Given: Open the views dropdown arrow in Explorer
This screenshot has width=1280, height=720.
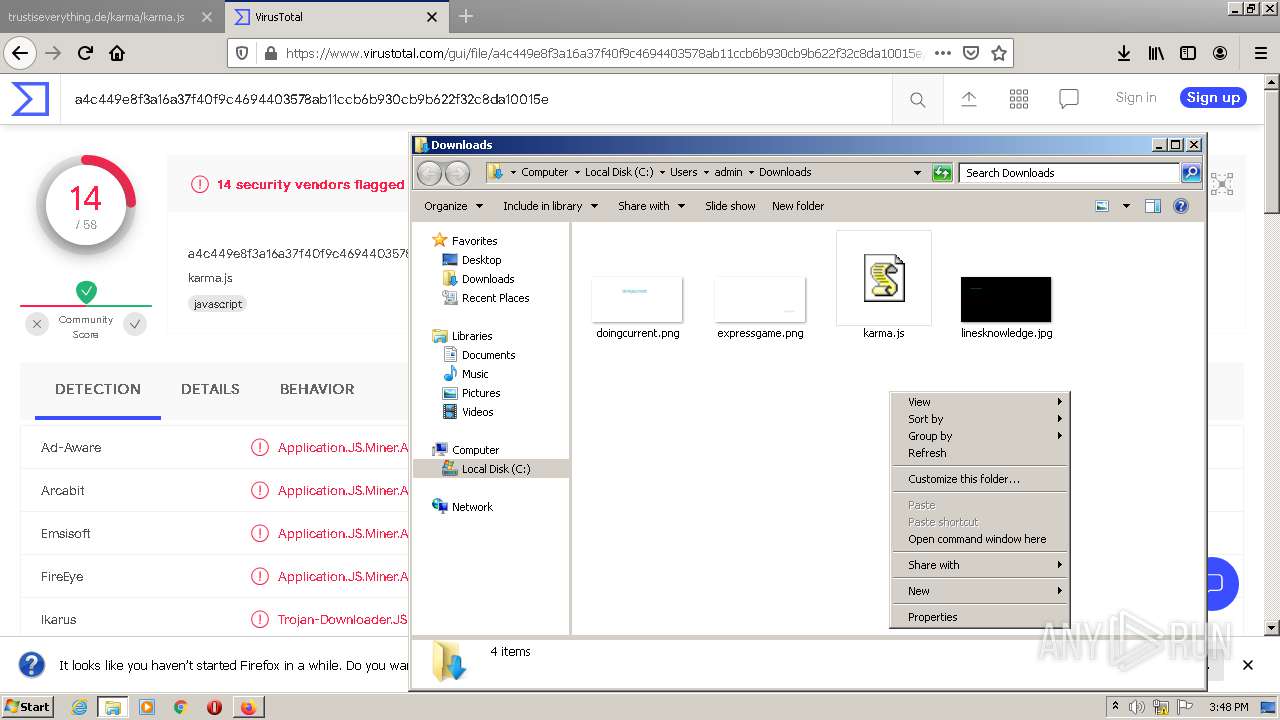Looking at the screenshot, I should pyautogui.click(x=1126, y=206).
